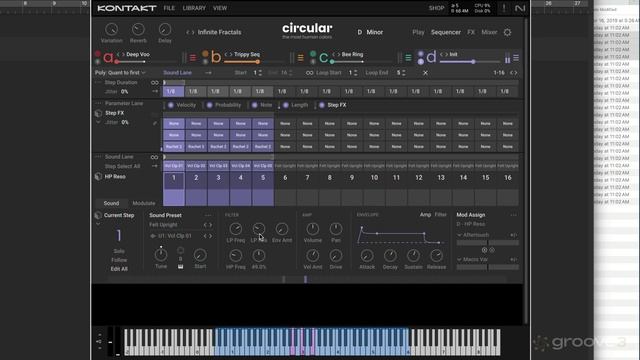Screen dimensions: 640x360
Task: Open the circular settings gear
Action: pos(507,32)
